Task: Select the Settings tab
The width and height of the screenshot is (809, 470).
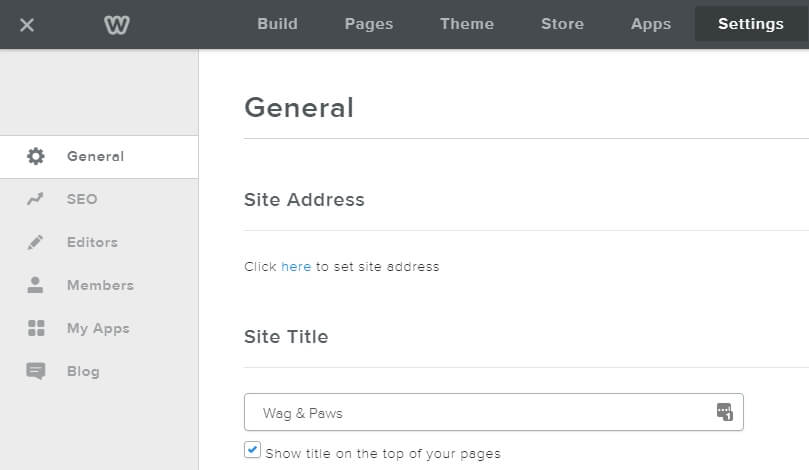Action: [751, 24]
